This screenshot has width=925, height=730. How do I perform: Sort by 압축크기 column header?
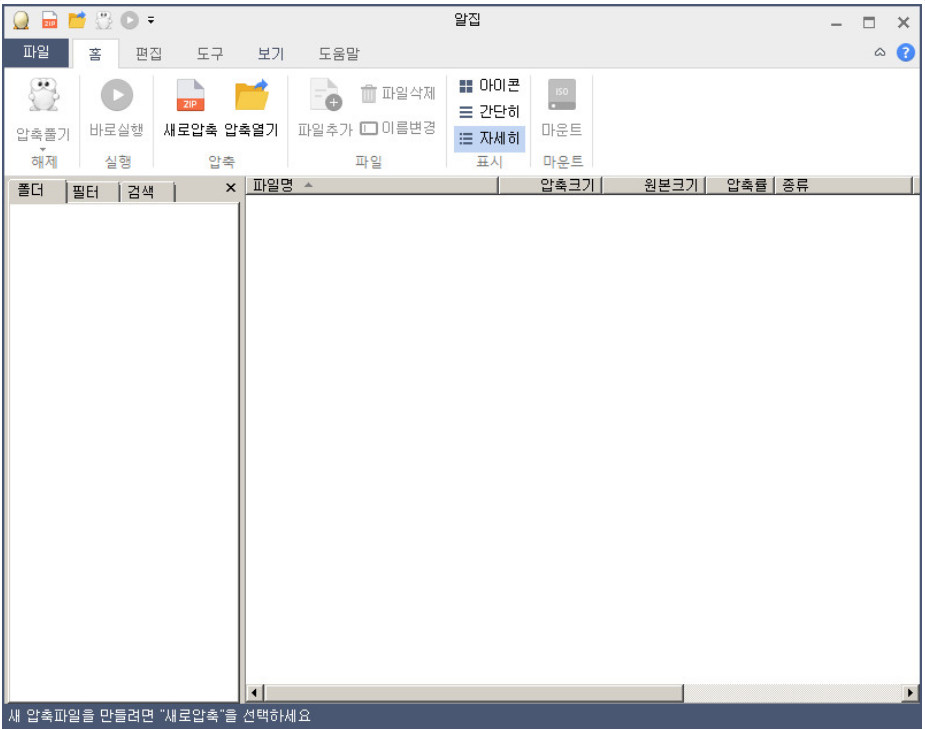pyautogui.click(x=550, y=185)
